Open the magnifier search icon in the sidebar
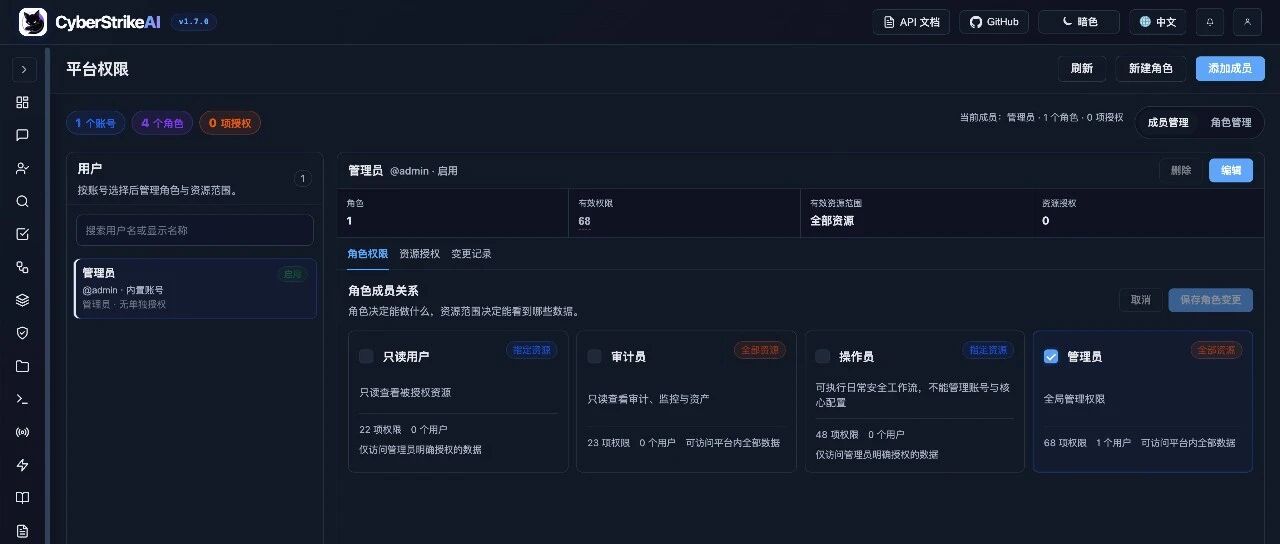The image size is (1280, 544). (23, 201)
